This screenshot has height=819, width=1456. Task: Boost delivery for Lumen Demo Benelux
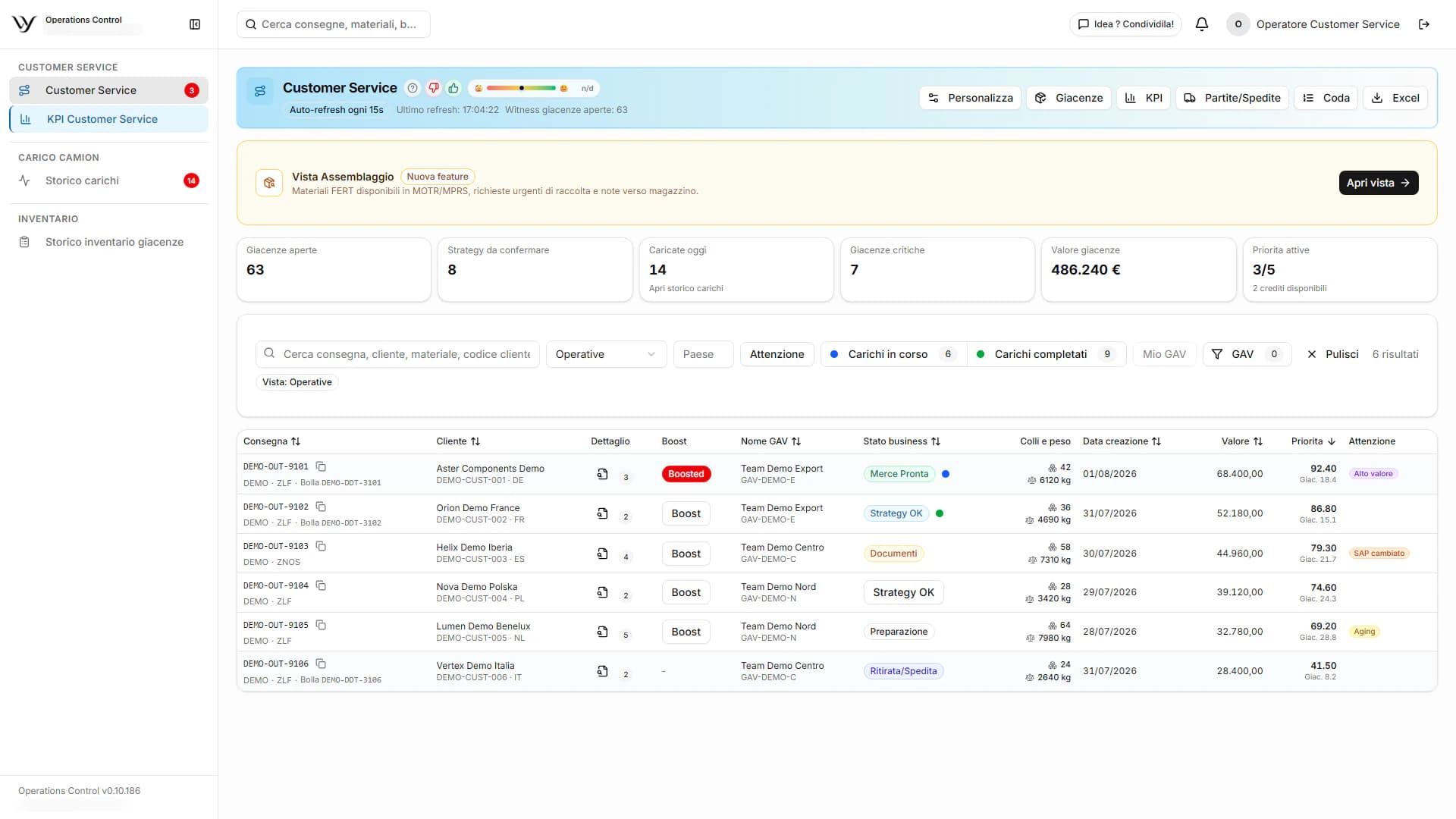click(686, 632)
